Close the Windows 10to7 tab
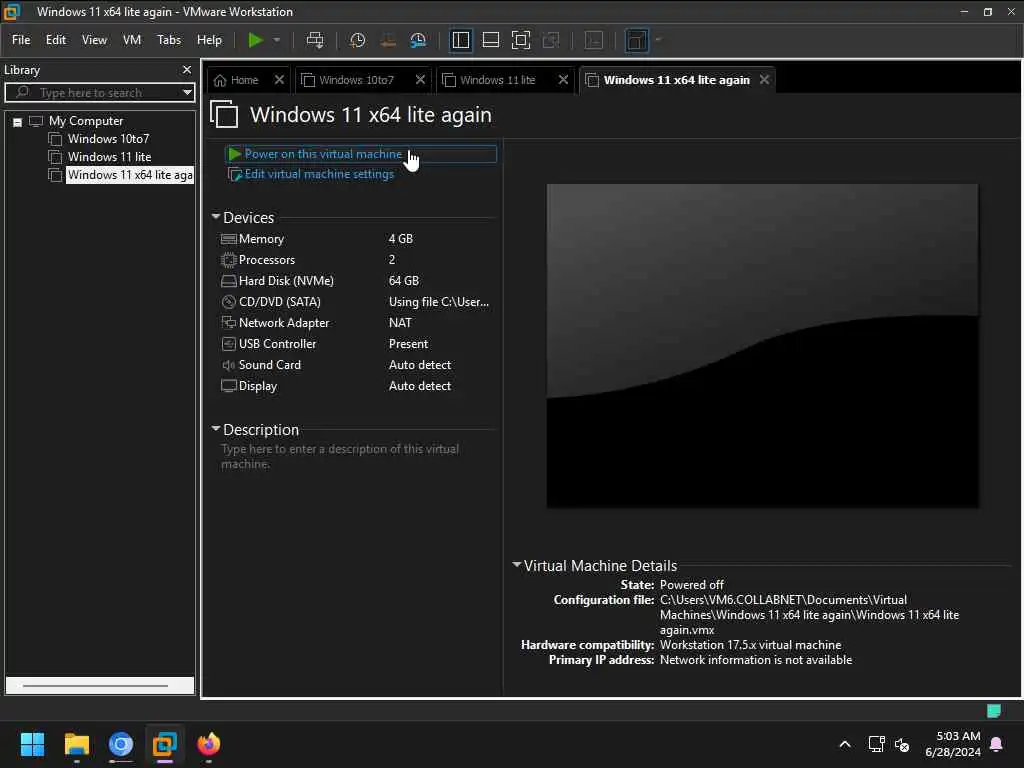 [420, 80]
